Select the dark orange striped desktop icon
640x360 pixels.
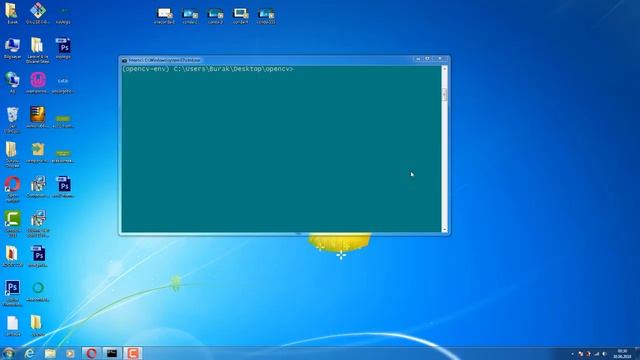point(38,117)
